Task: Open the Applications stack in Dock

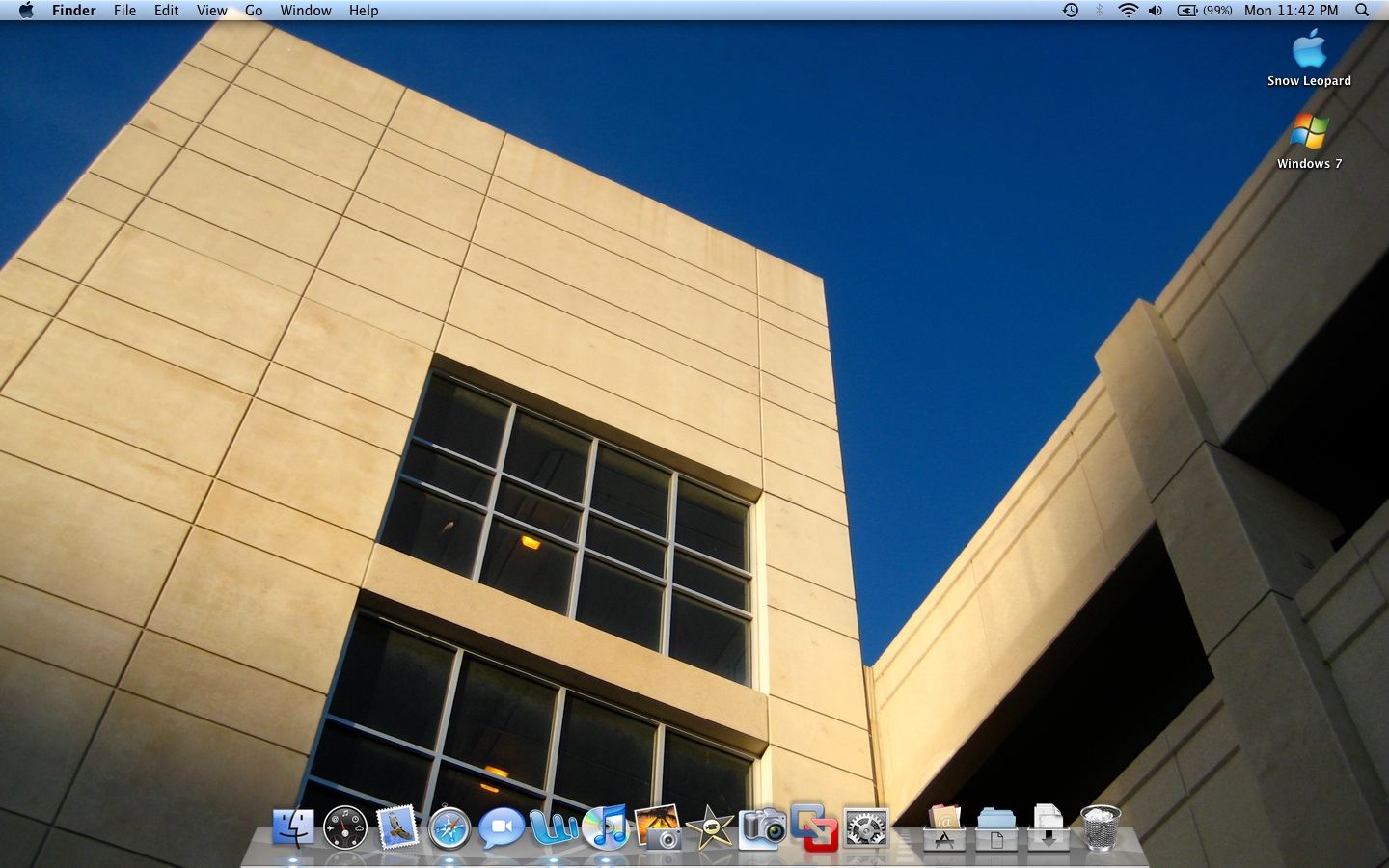Action: 944,827
